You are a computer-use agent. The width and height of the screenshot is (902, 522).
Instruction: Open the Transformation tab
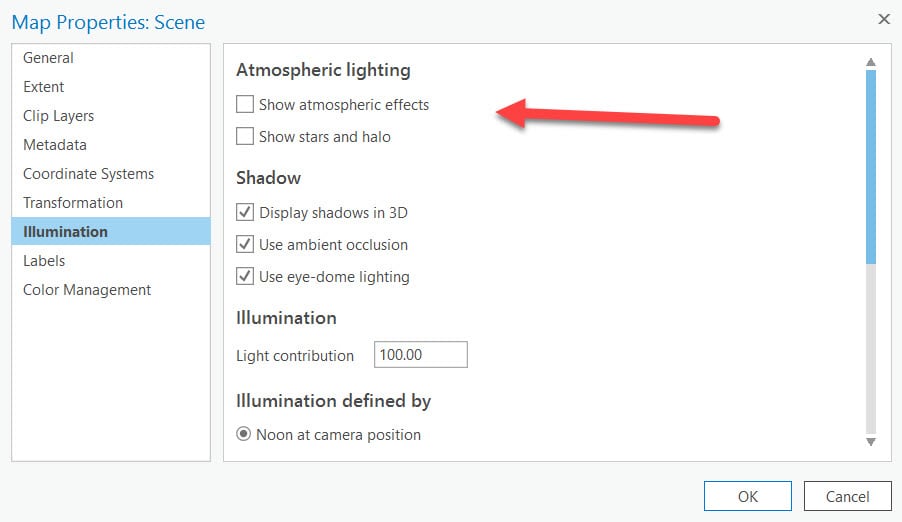pyautogui.click(x=73, y=203)
